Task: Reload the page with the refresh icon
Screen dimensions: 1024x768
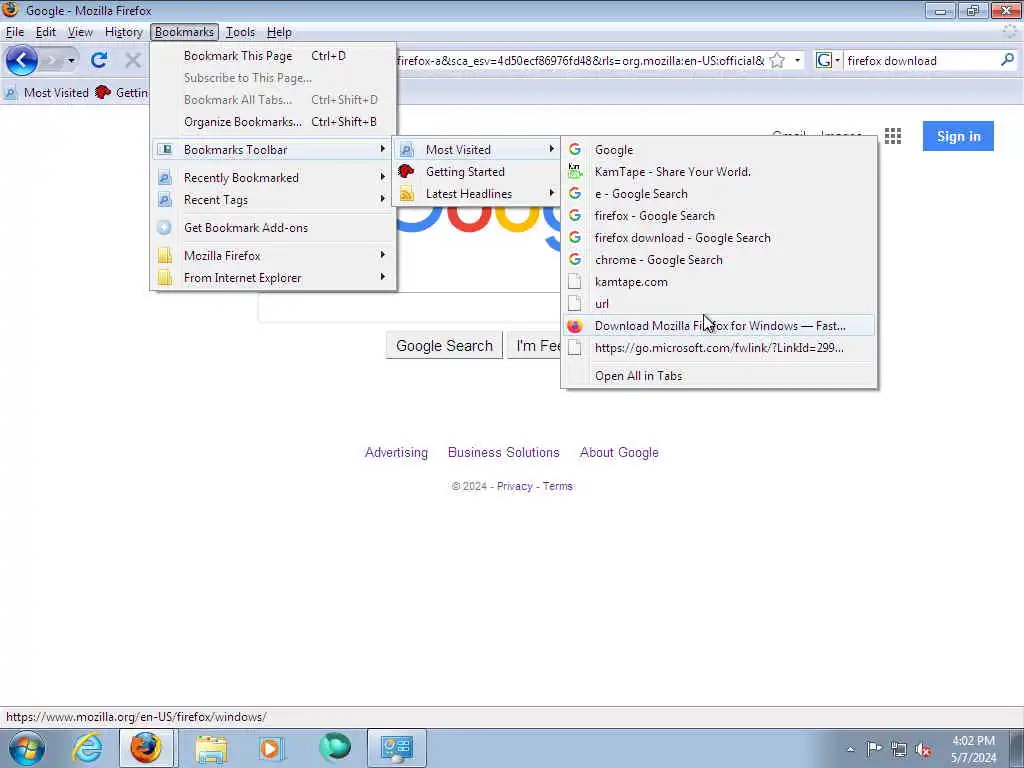Action: pos(99,61)
